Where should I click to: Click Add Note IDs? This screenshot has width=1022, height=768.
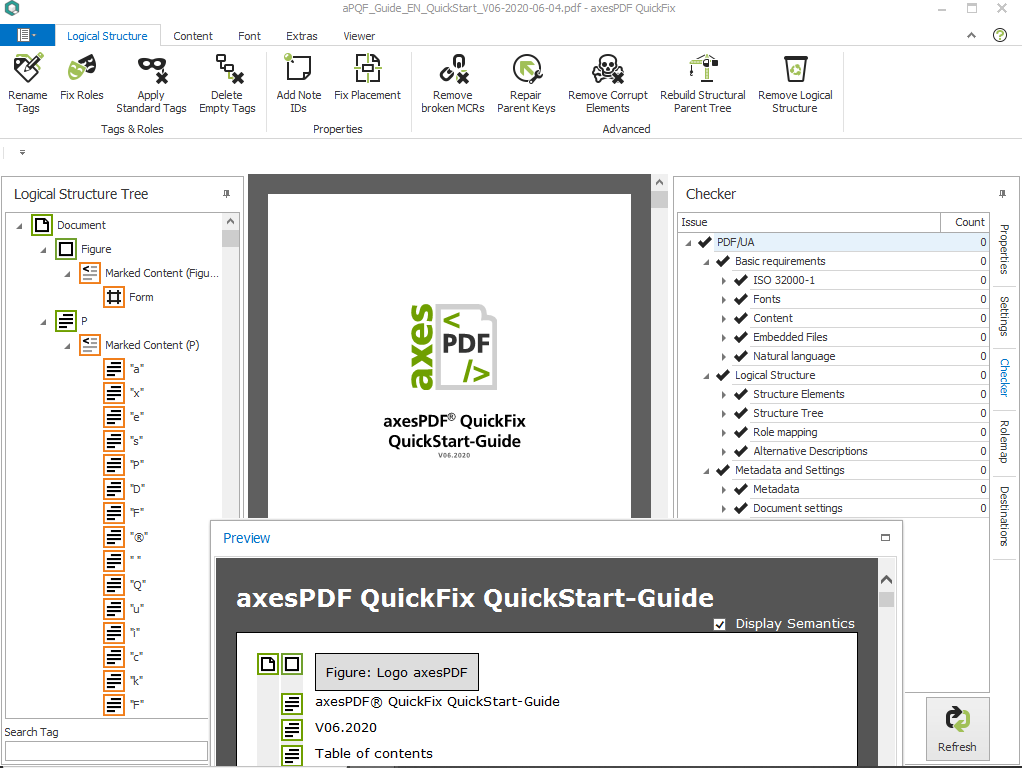pyautogui.click(x=299, y=83)
